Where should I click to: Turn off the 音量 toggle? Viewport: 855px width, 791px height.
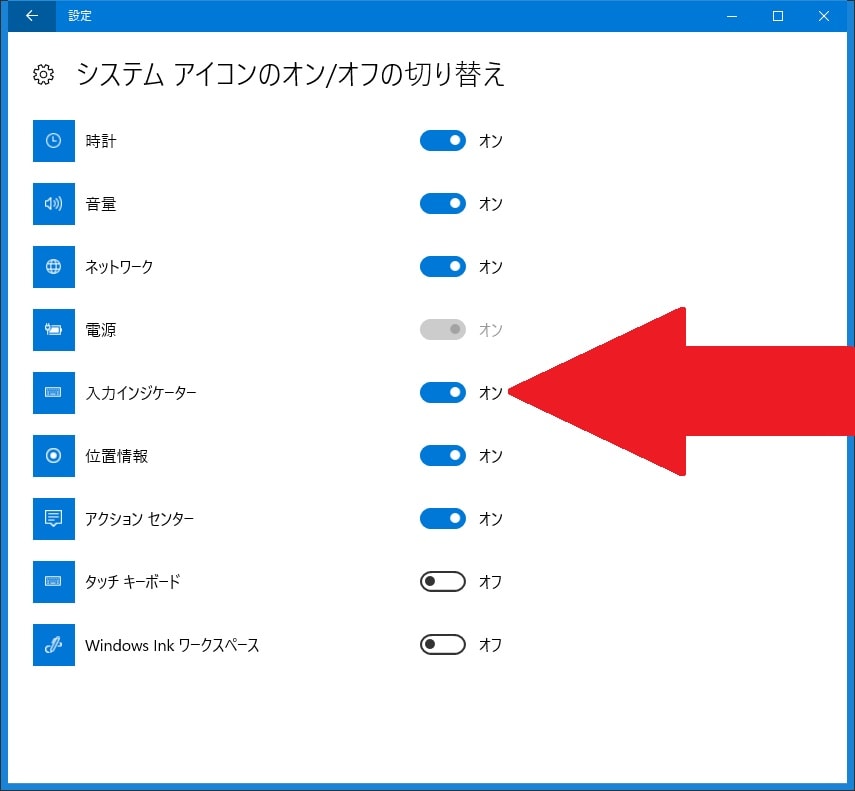443,204
